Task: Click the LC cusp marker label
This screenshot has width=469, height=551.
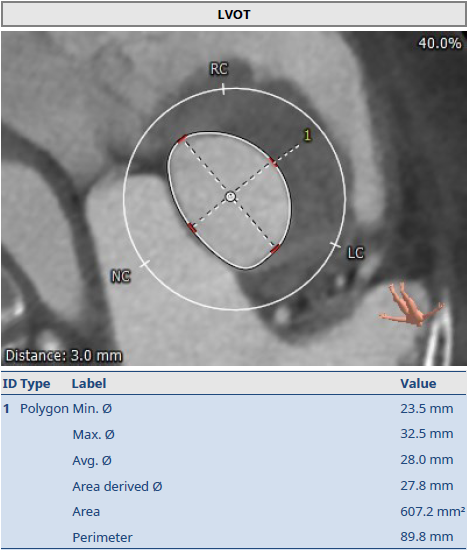Action: [x=356, y=253]
